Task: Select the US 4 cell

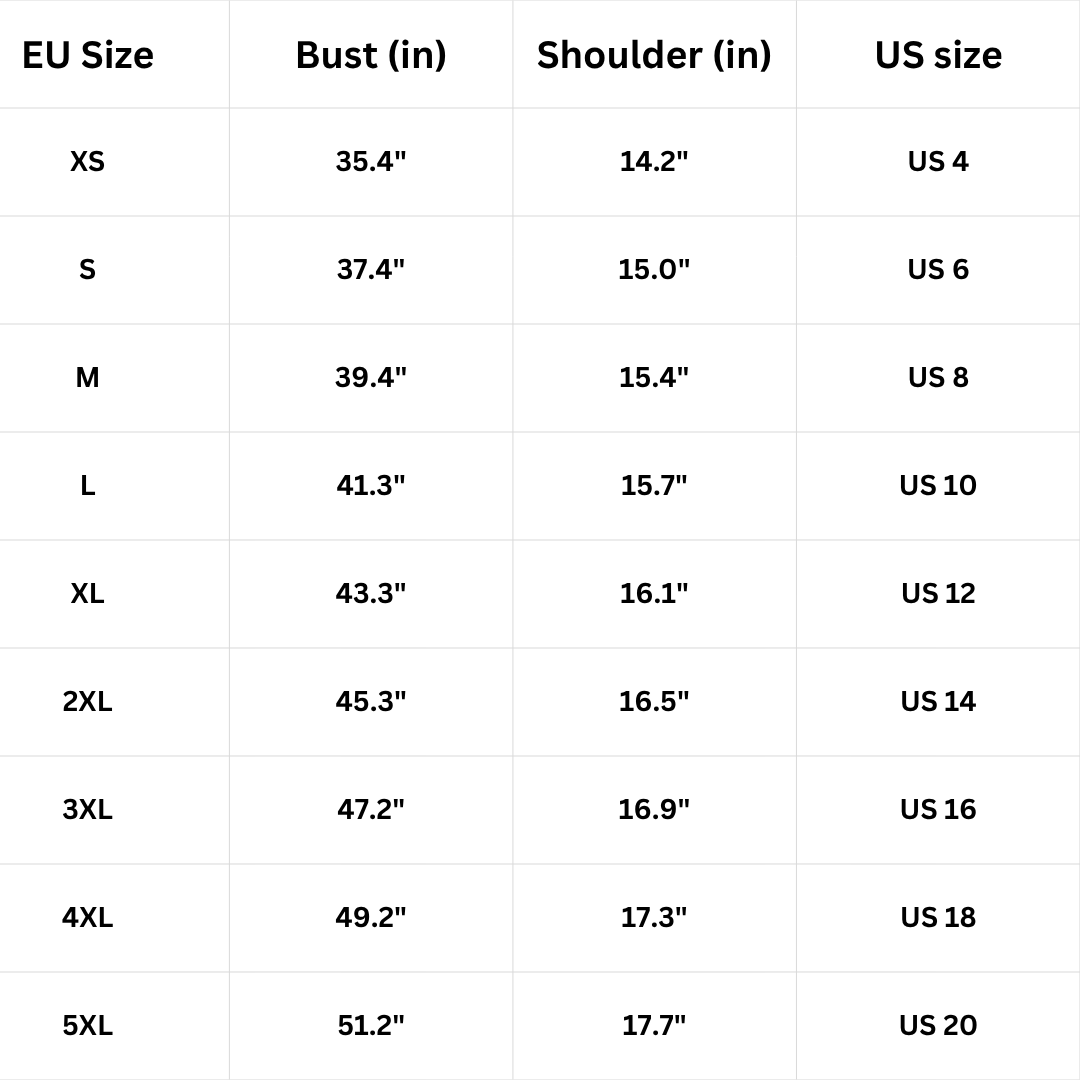Action: point(938,161)
